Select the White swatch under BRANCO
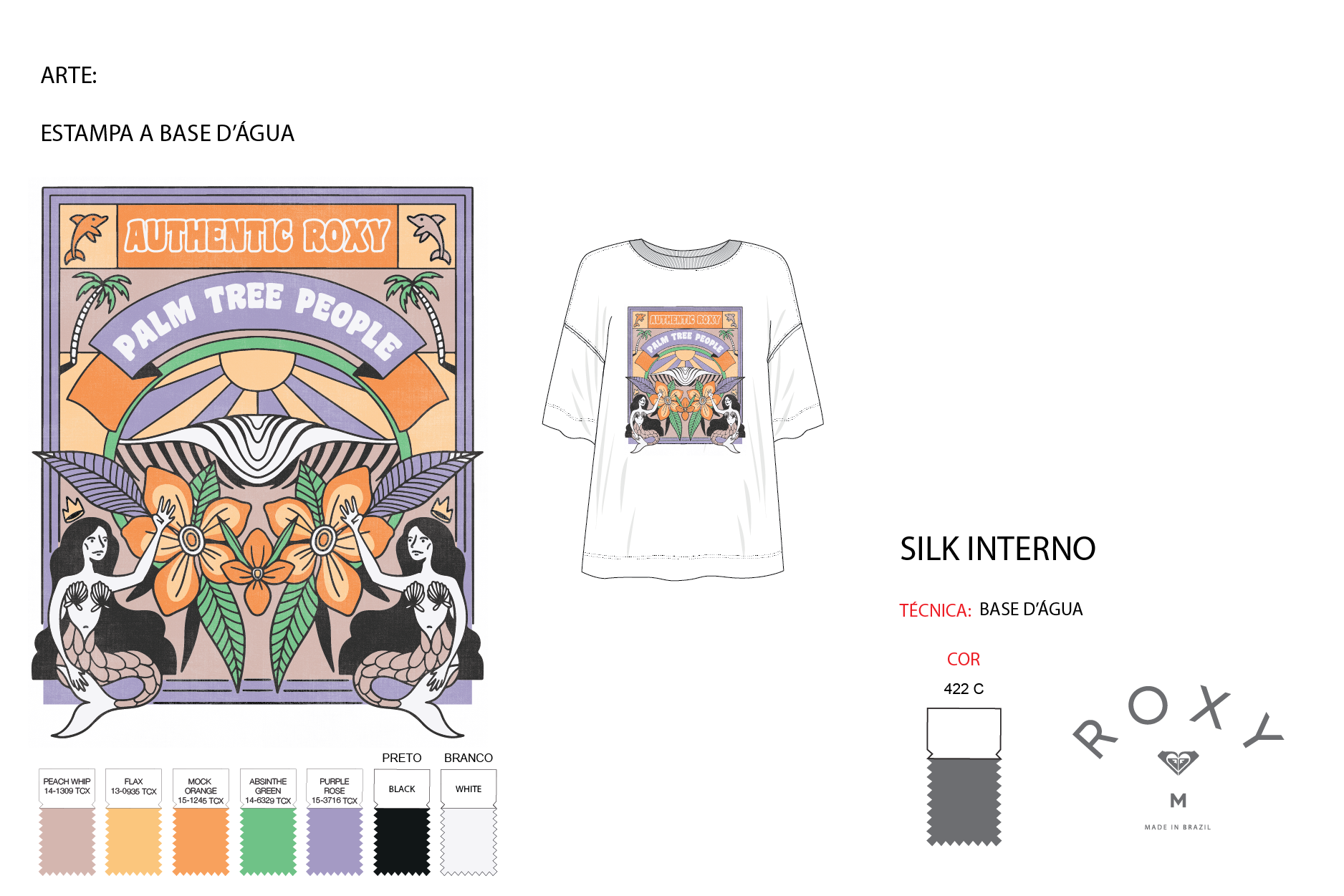The image size is (1344, 896). coord(469,822)
